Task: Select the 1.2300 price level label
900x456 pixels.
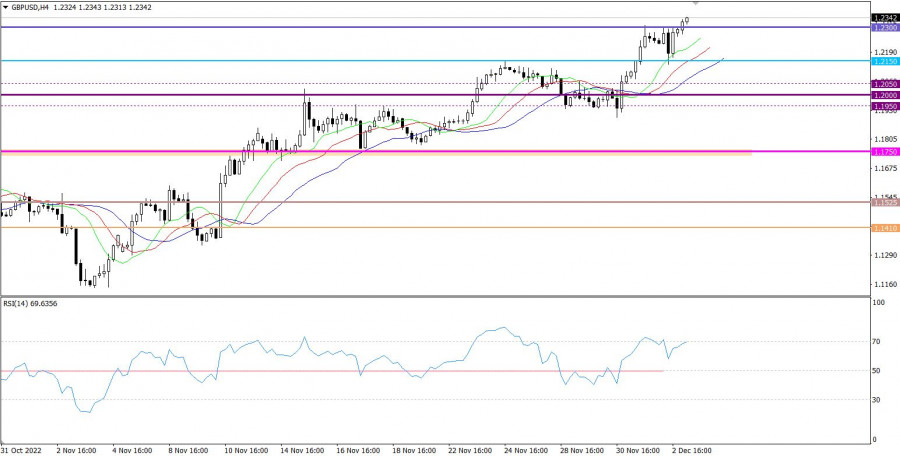Action: pos(884,28)
